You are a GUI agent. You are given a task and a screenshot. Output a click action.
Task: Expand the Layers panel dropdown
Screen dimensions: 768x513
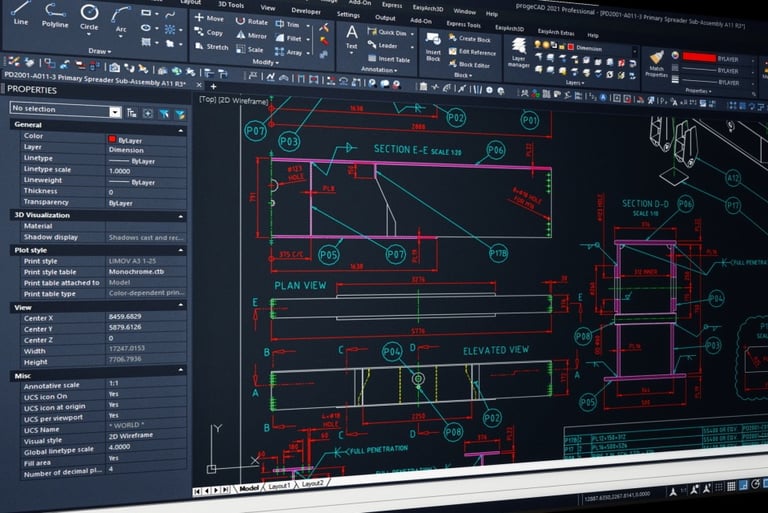coord(575,83)
